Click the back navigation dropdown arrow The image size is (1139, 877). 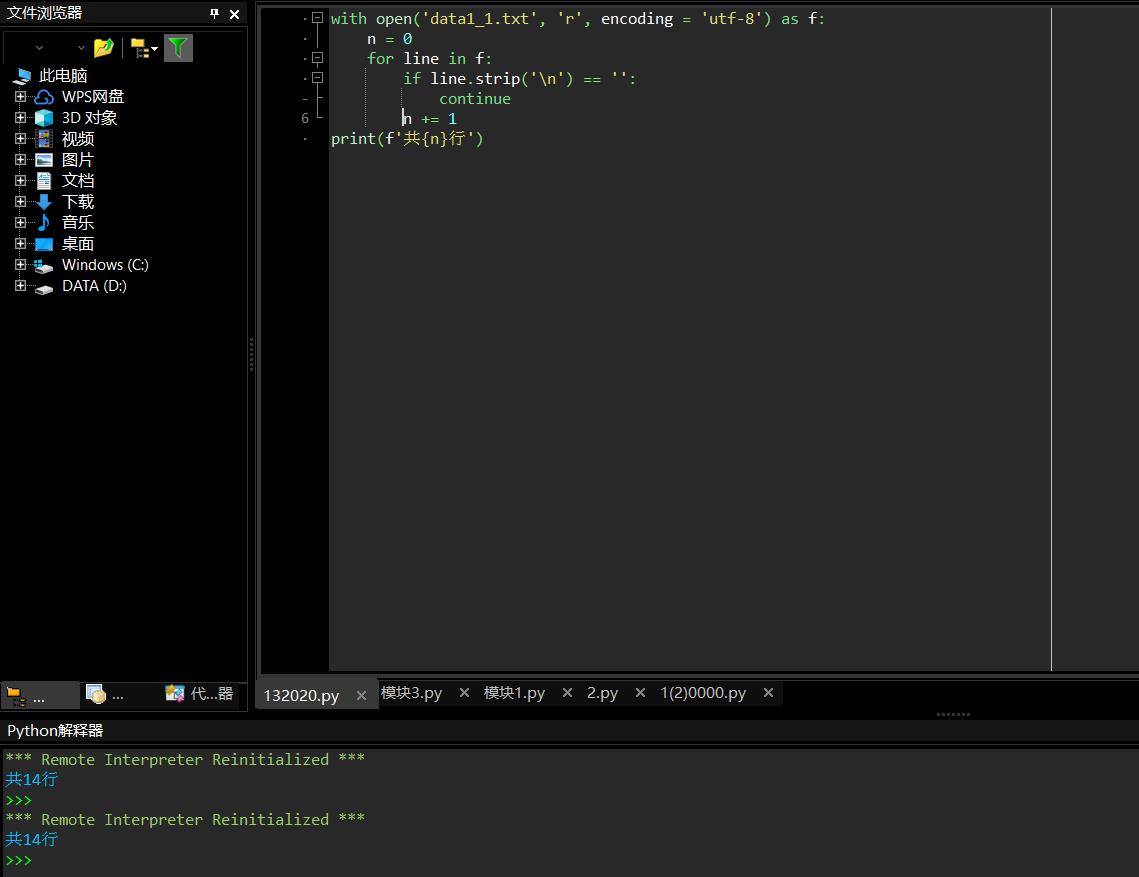[39, 48]
